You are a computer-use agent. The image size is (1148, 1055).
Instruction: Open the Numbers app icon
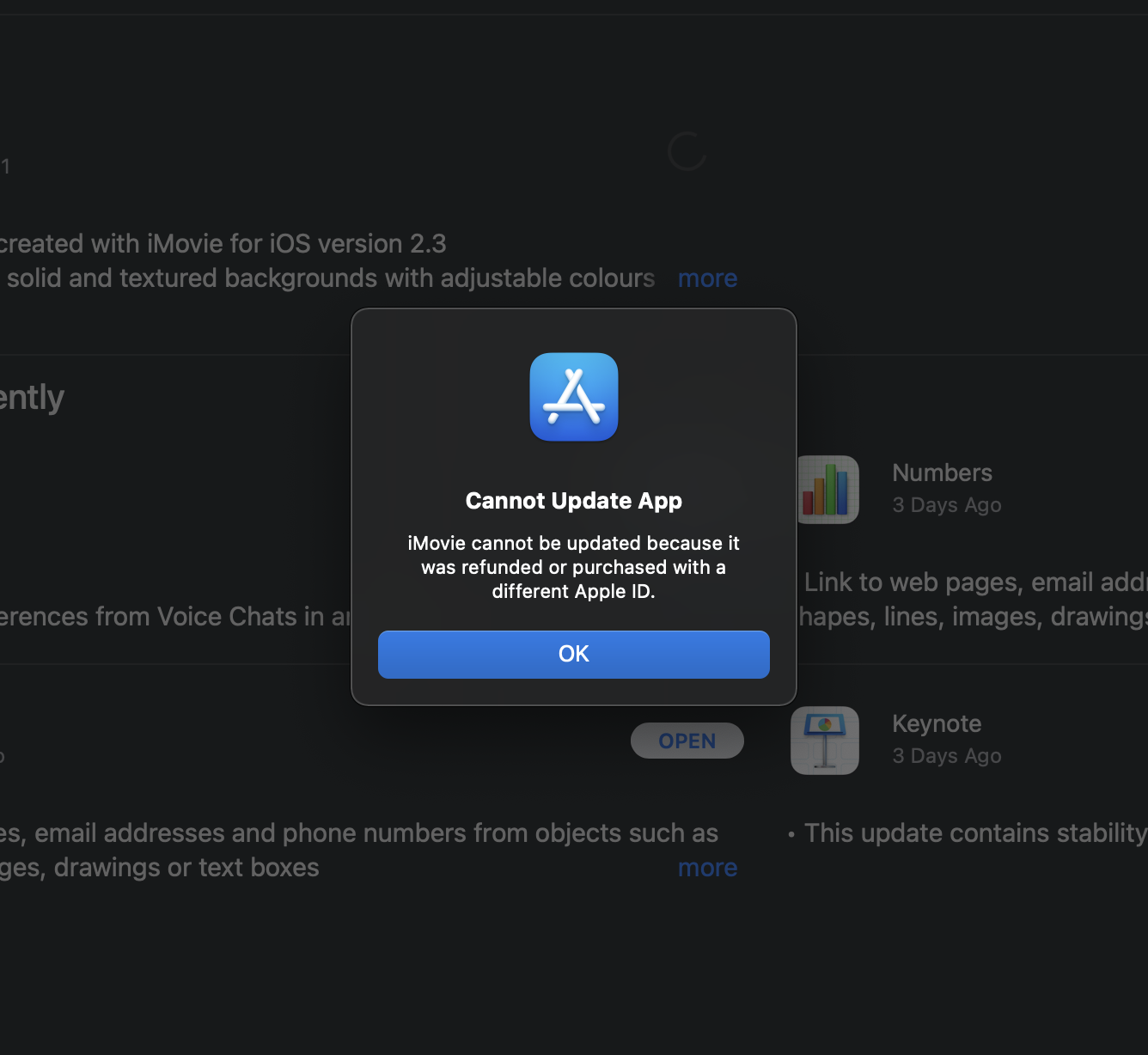pyautogui.click(x=827, y=490)
